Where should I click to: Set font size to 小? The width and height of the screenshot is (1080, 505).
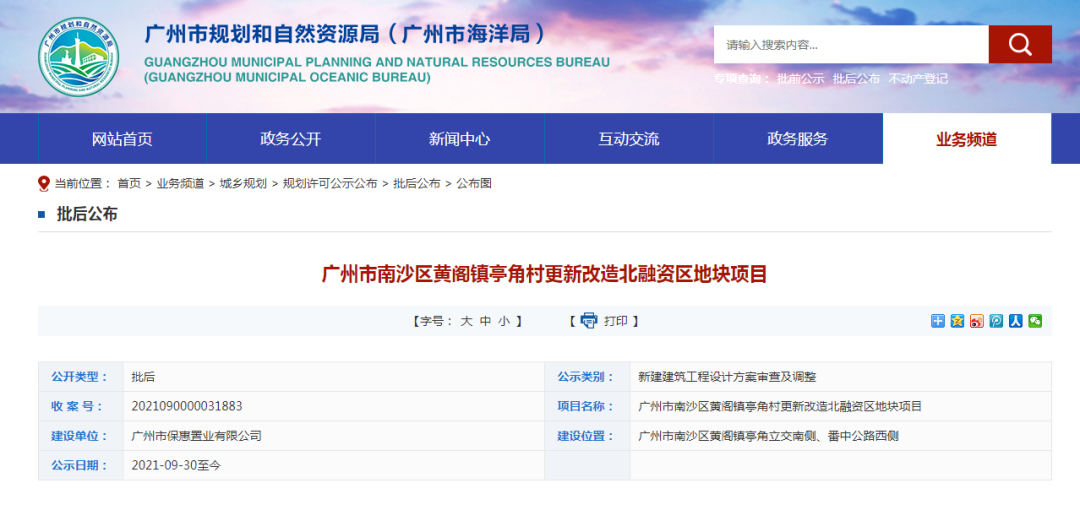pos(505,321)
